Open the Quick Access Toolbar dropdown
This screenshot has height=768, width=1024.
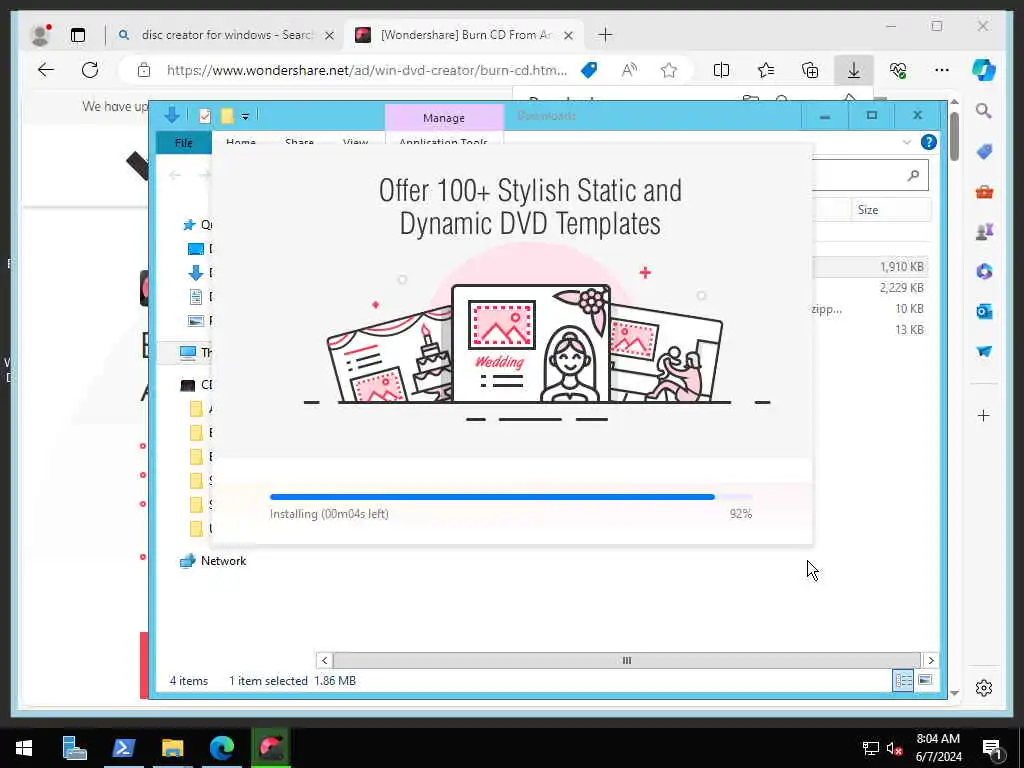click(x=246, y=116)
